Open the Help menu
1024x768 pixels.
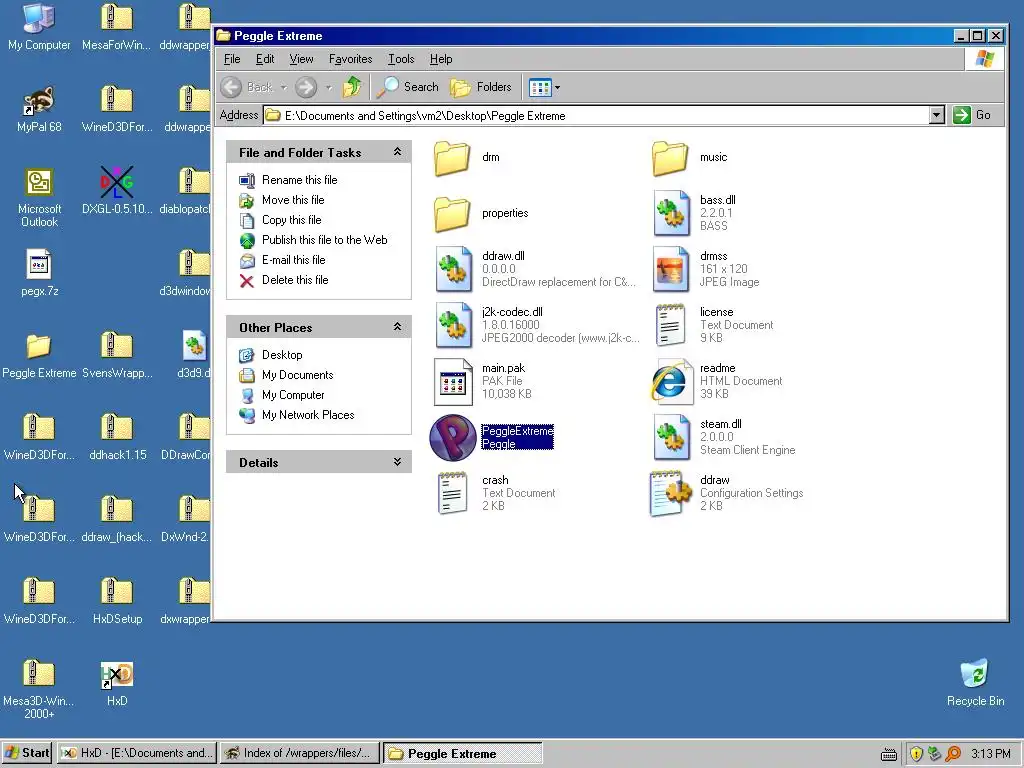441,59
